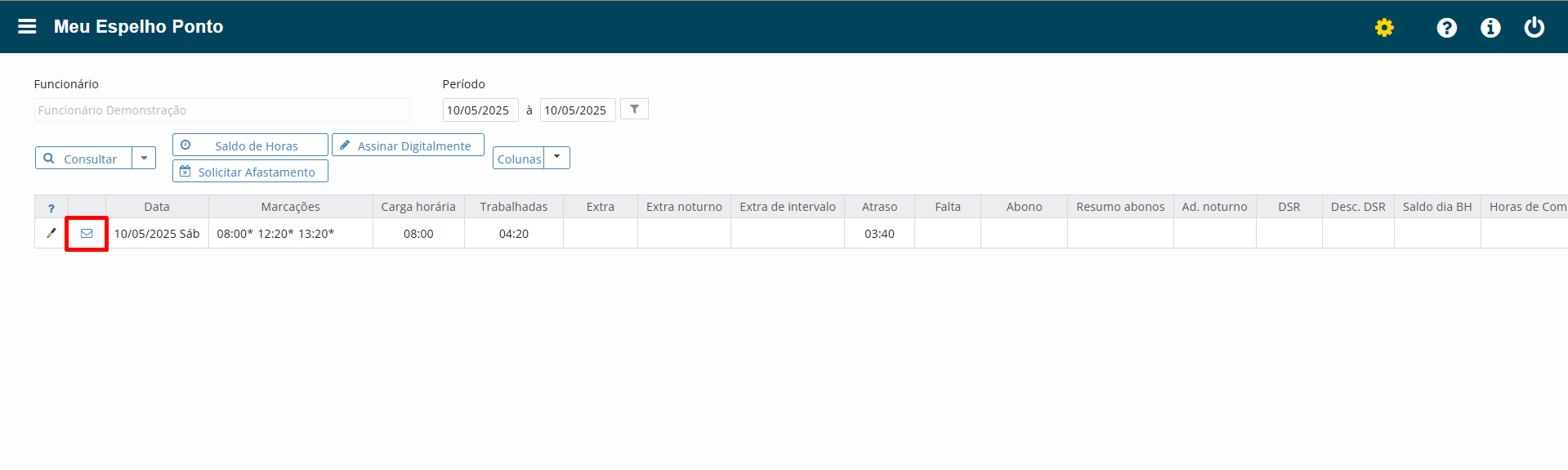The image size is (1568, 470).
Task: Log out using the power icon
Action: tap(1534, 28)
